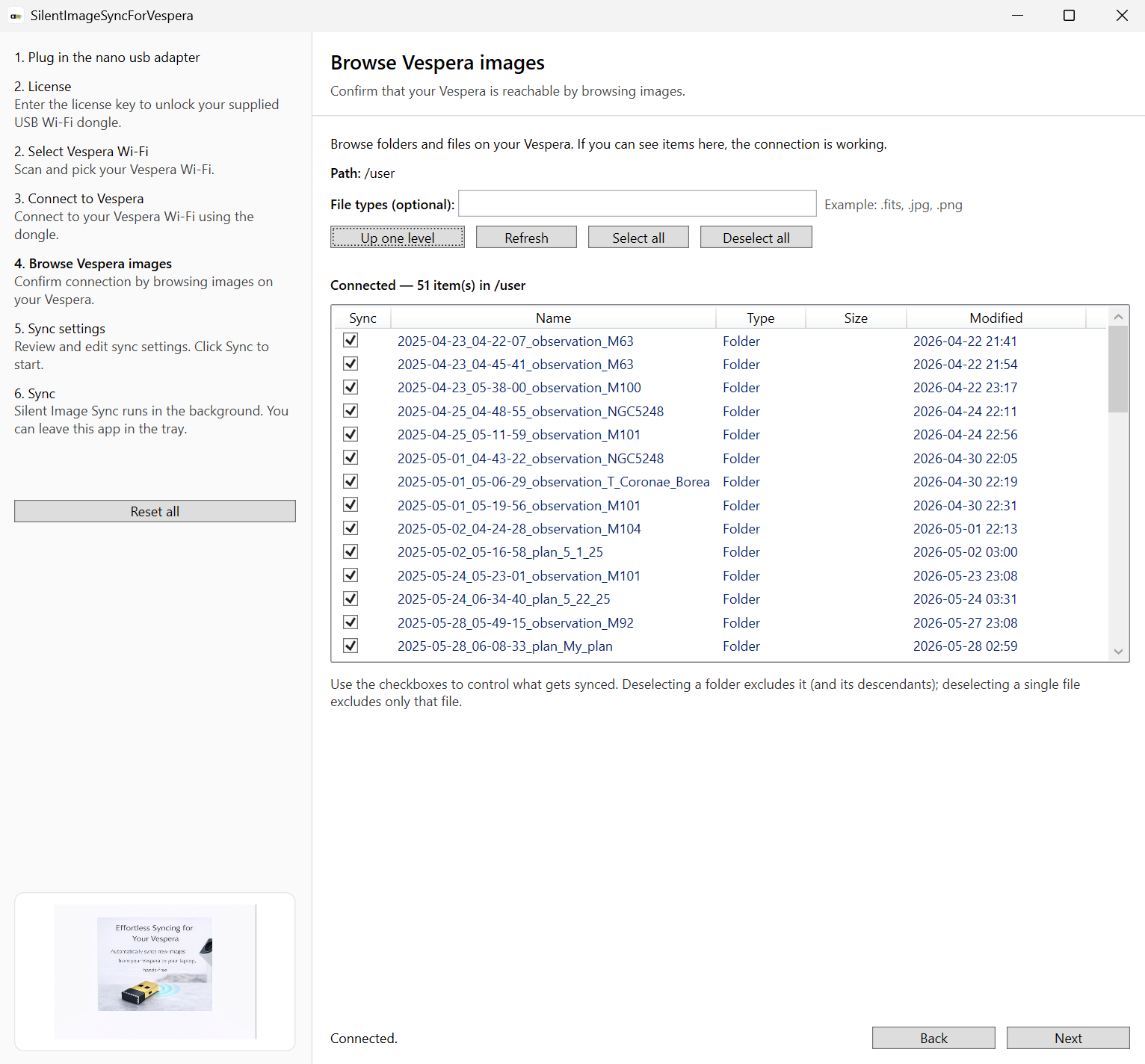Click the Path: /user label
Viewport: 1145px width, 1064px height.
point(362,173)
